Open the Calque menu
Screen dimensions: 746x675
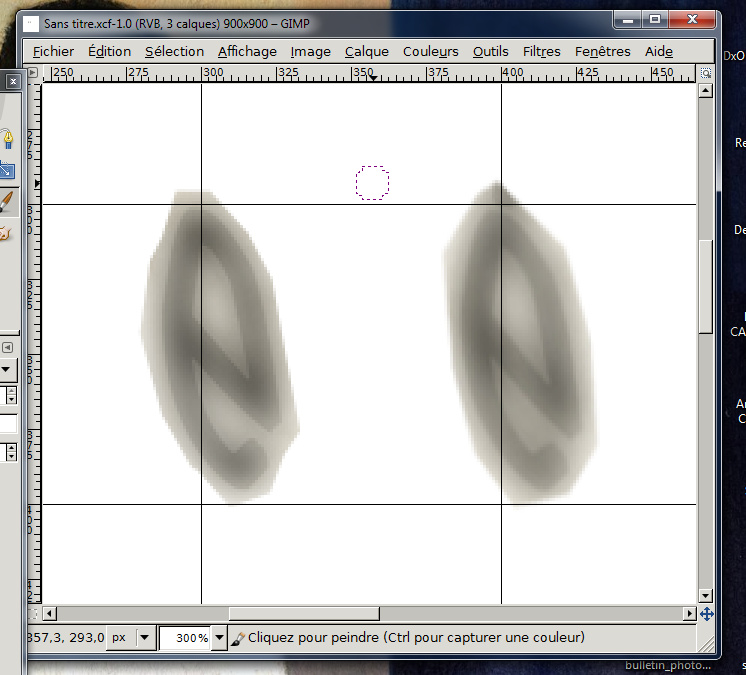(x=366, y=51)
